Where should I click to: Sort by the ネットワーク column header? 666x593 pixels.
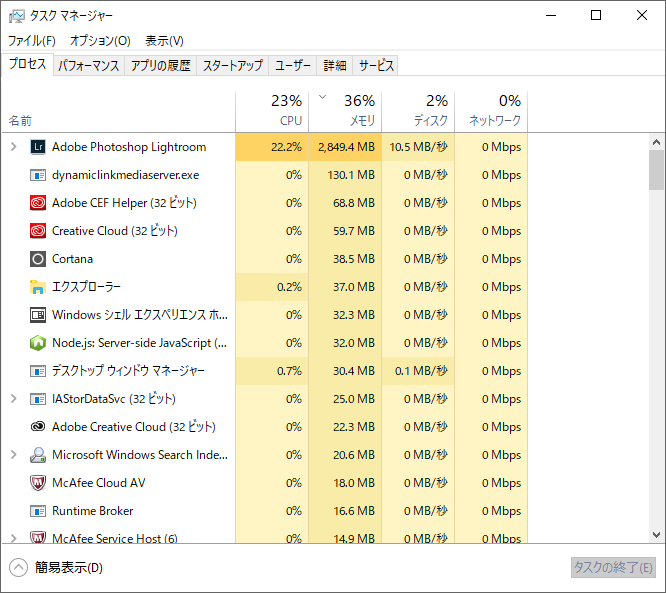click(x=491, y=111)
